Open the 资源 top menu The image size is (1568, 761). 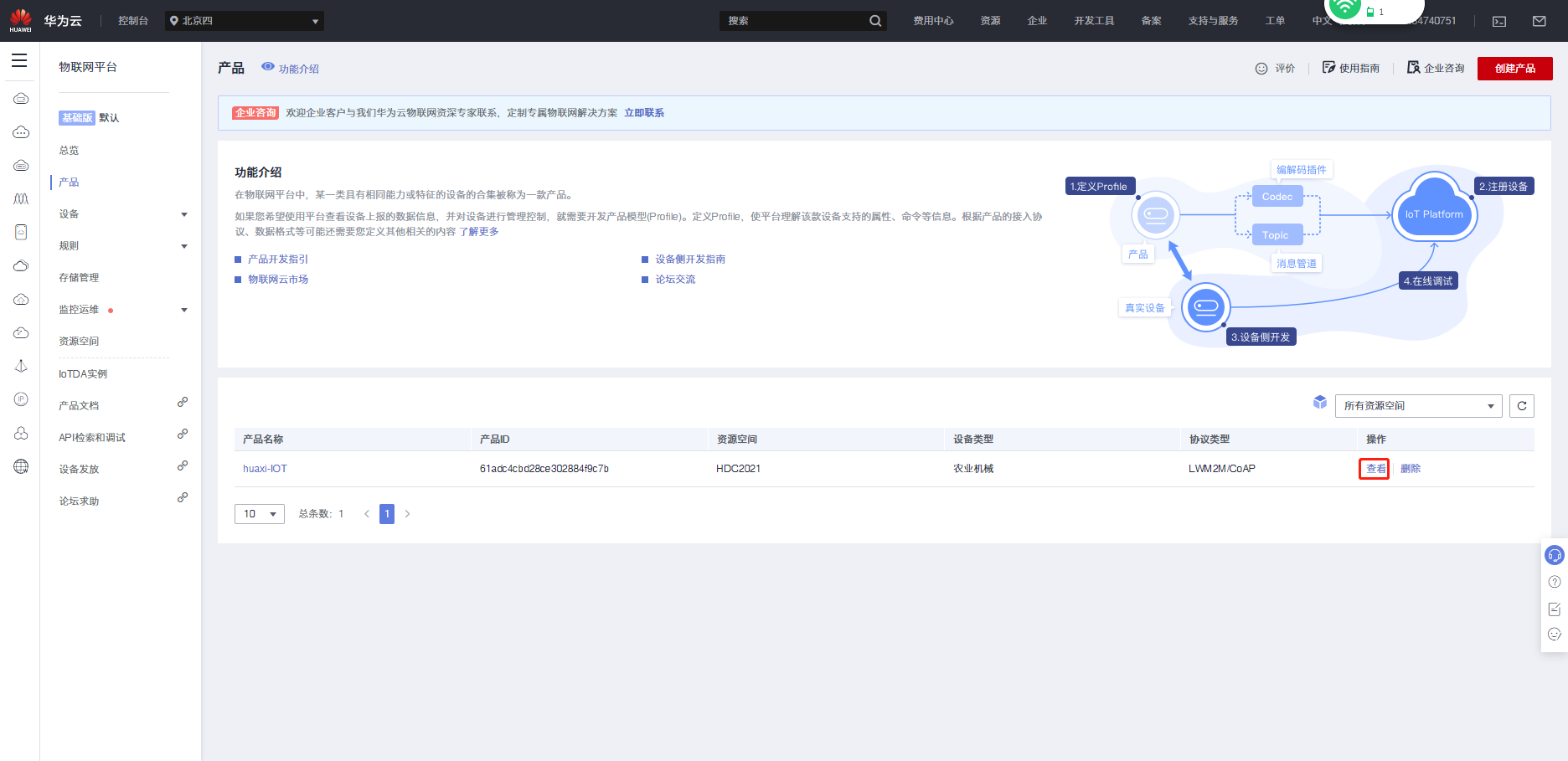point(991,21)
